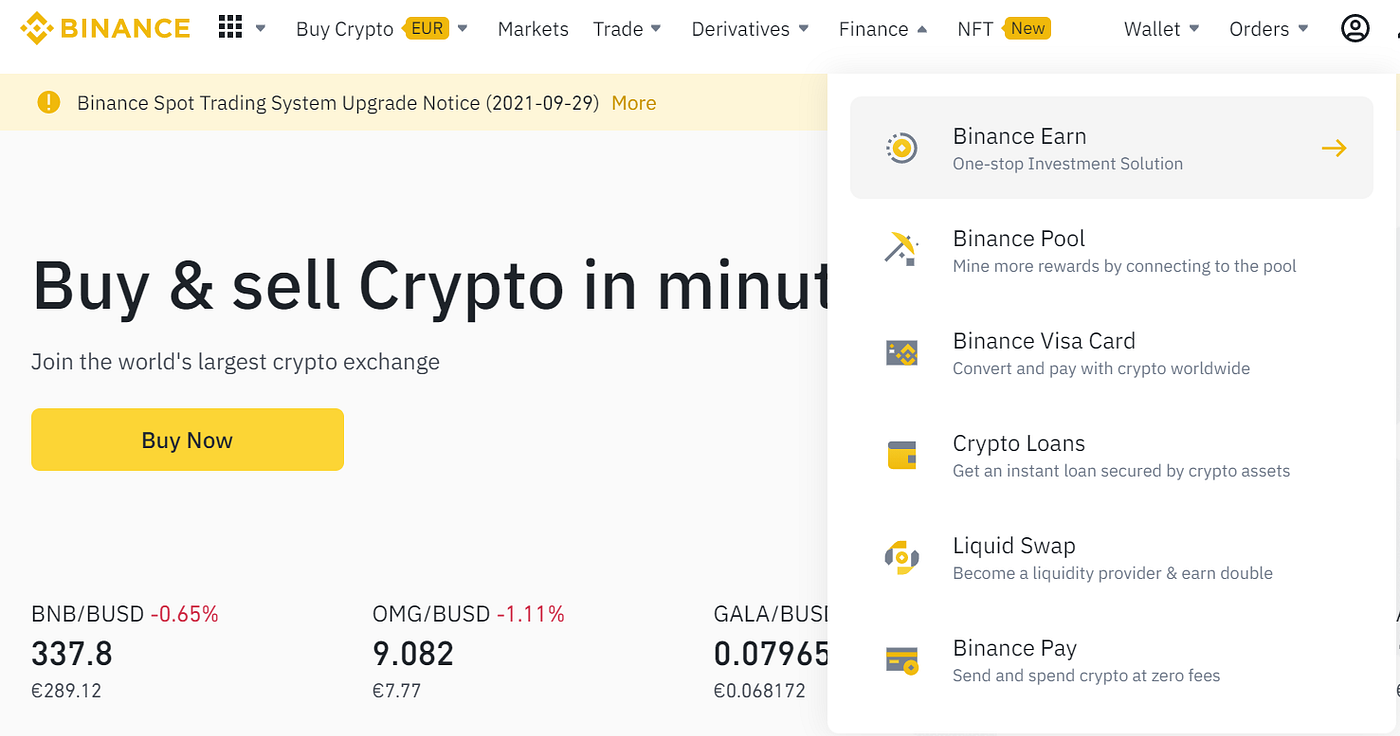Expand the Wallet dropdown arrow
Screen dimensions: 1400x736
(x=1194, y=29)
